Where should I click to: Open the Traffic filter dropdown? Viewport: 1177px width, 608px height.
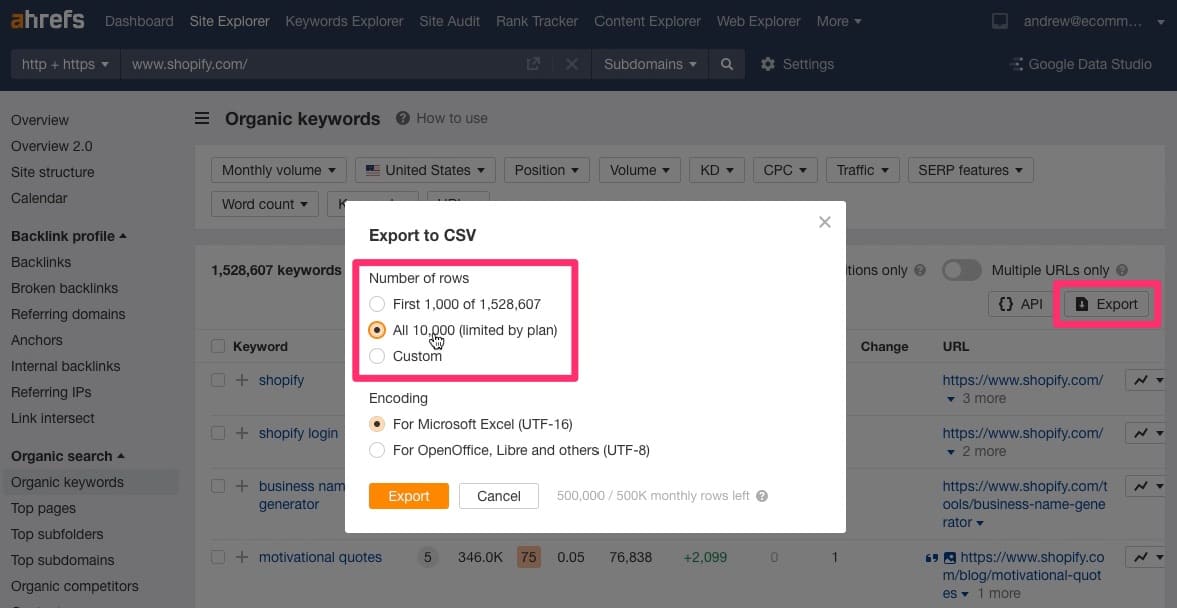[x=862, y=170]
